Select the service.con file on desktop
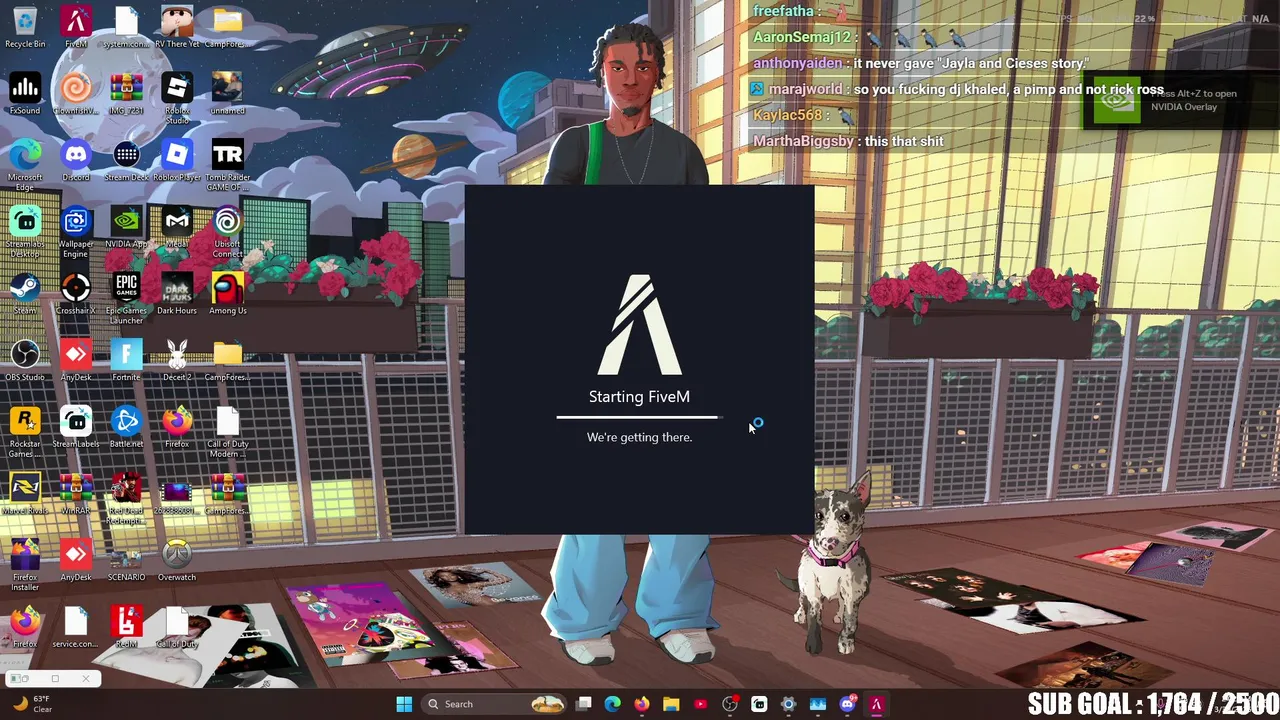This screenshot has width=1280, height=720. click(x=76, y=629)
